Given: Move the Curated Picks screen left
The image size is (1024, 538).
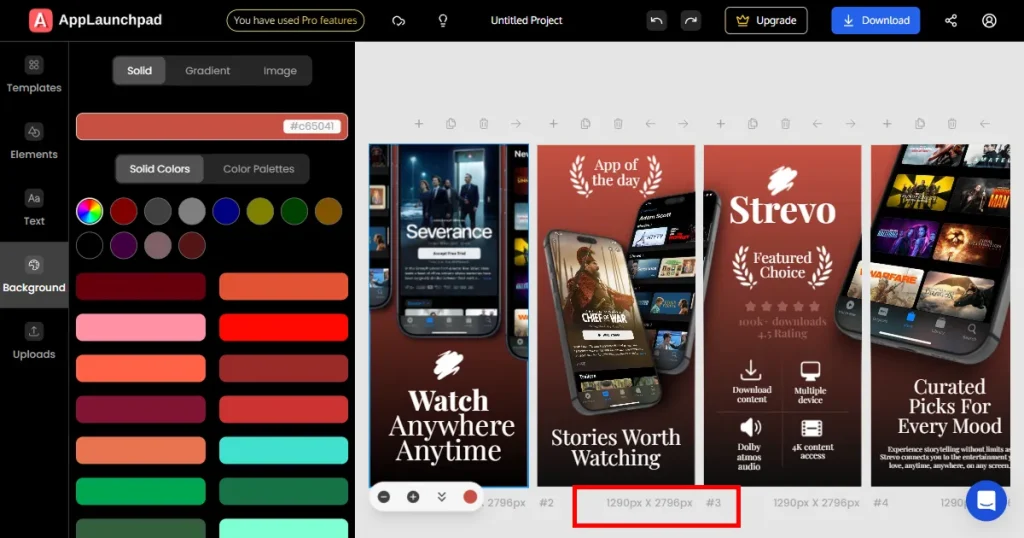Looking at the screenshot, I should (984, 123).
